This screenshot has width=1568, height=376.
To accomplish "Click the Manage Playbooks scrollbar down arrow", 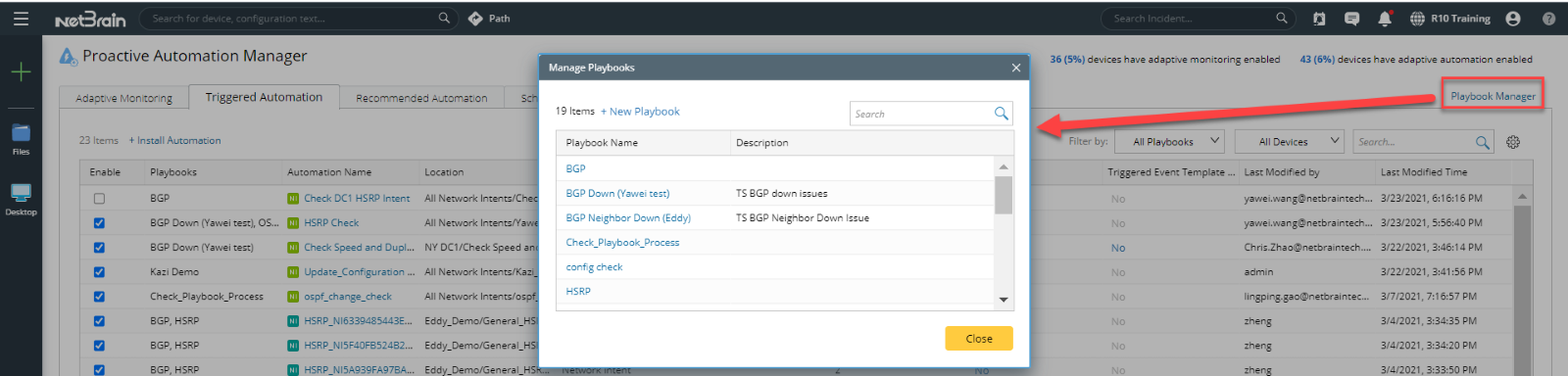I will point(1004,300).
